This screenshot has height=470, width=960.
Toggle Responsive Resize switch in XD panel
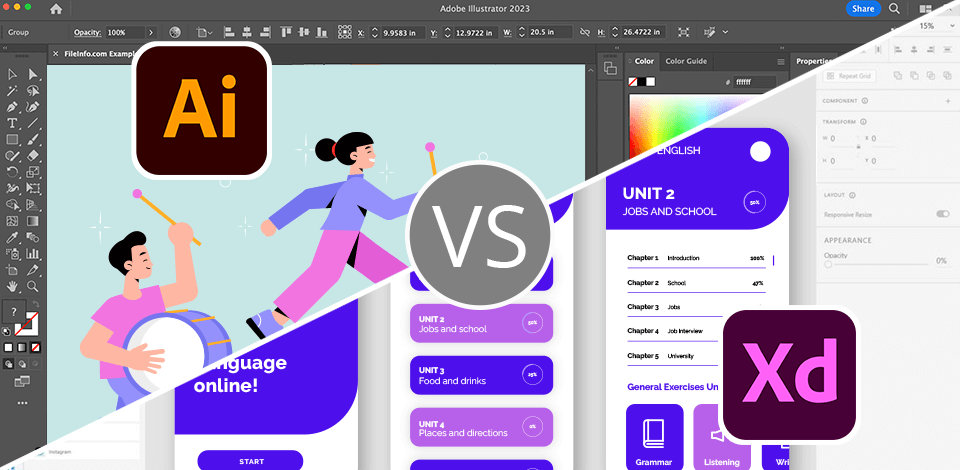[942, 214]
